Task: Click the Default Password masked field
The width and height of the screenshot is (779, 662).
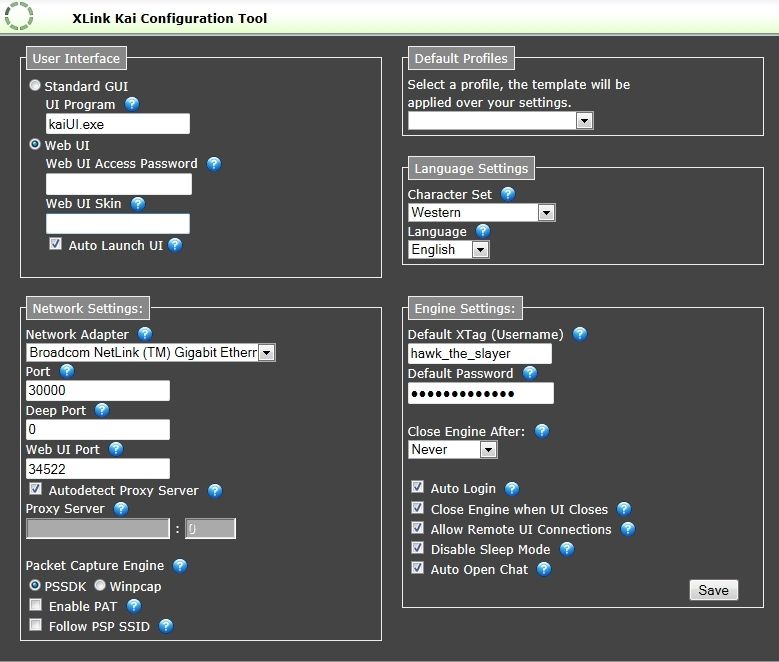Action: point(481,393)
